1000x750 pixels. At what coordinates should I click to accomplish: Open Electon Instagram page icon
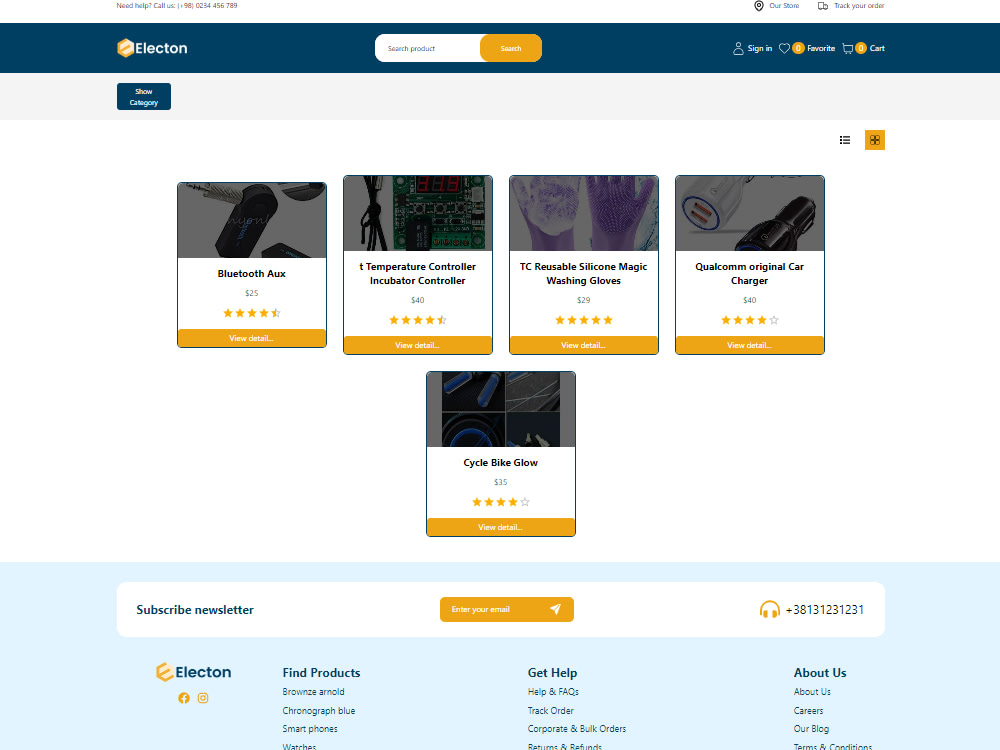pyautogui.click(x=203, y=698)
